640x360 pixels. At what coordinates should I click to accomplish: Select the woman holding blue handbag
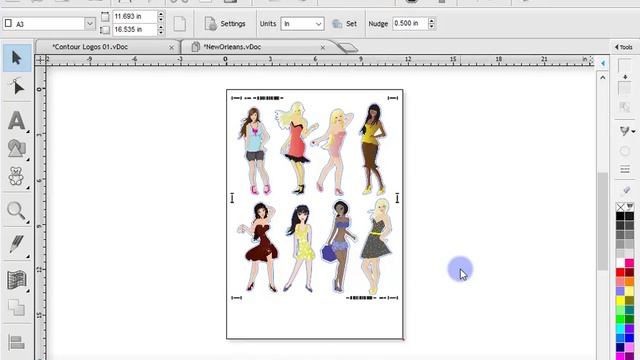coord(339,246)
